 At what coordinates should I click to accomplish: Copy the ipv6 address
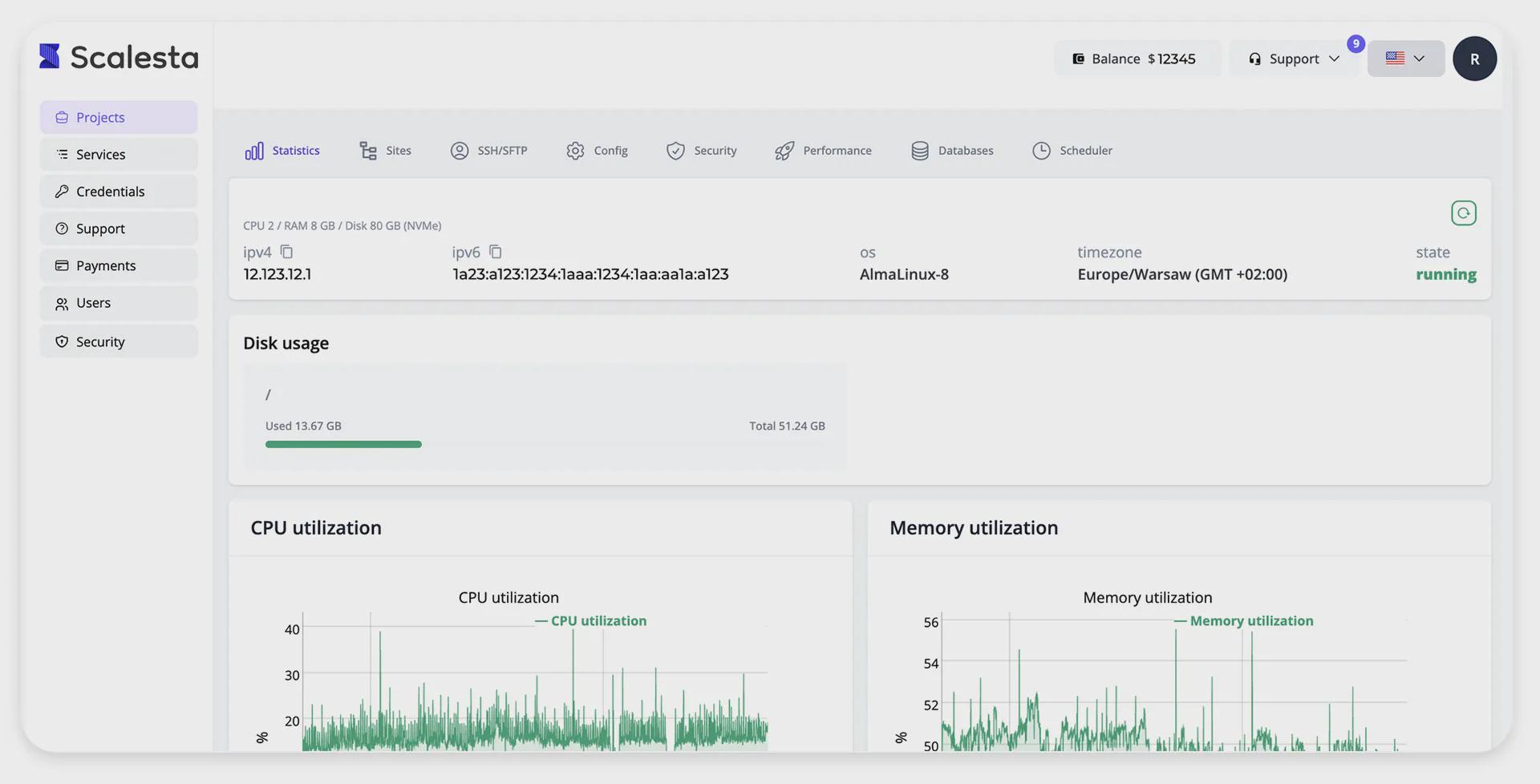(496, 252)
